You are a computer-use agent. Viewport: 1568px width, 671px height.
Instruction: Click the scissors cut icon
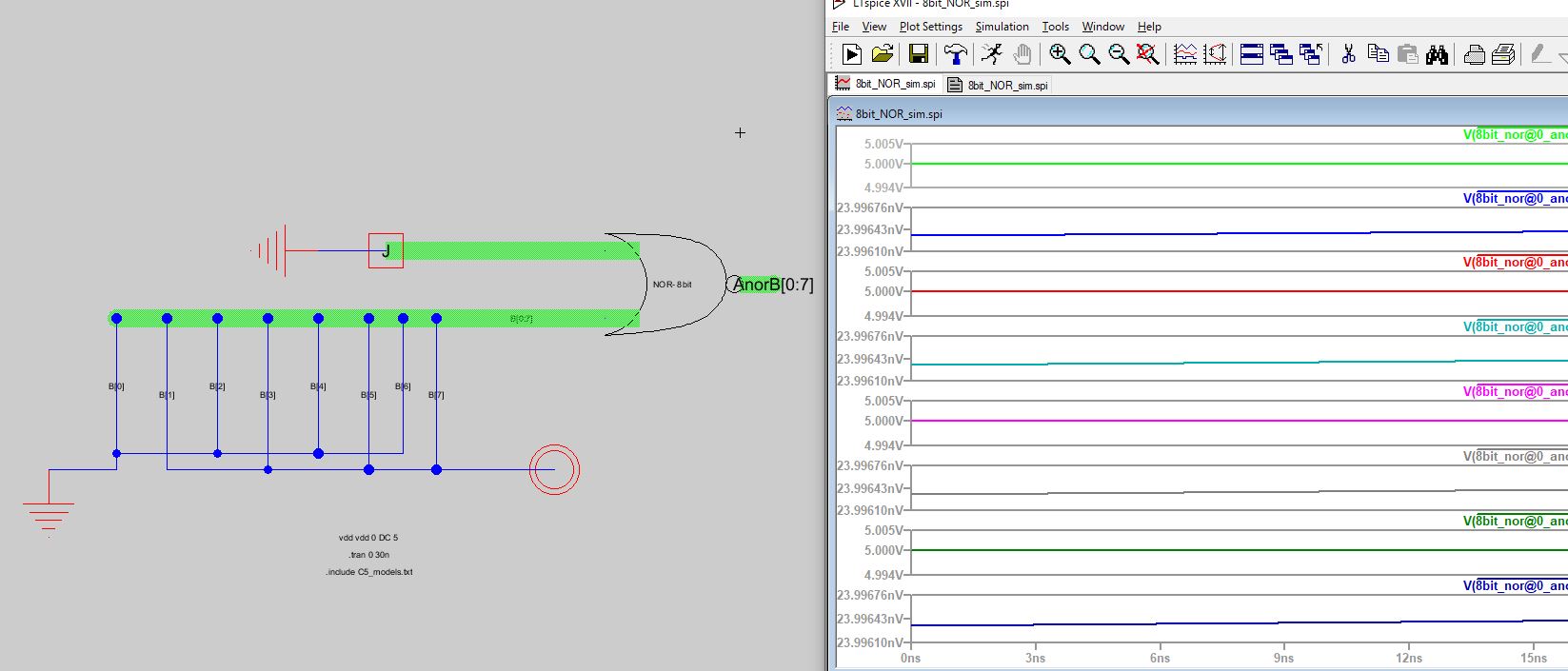tap(1348, 54)
